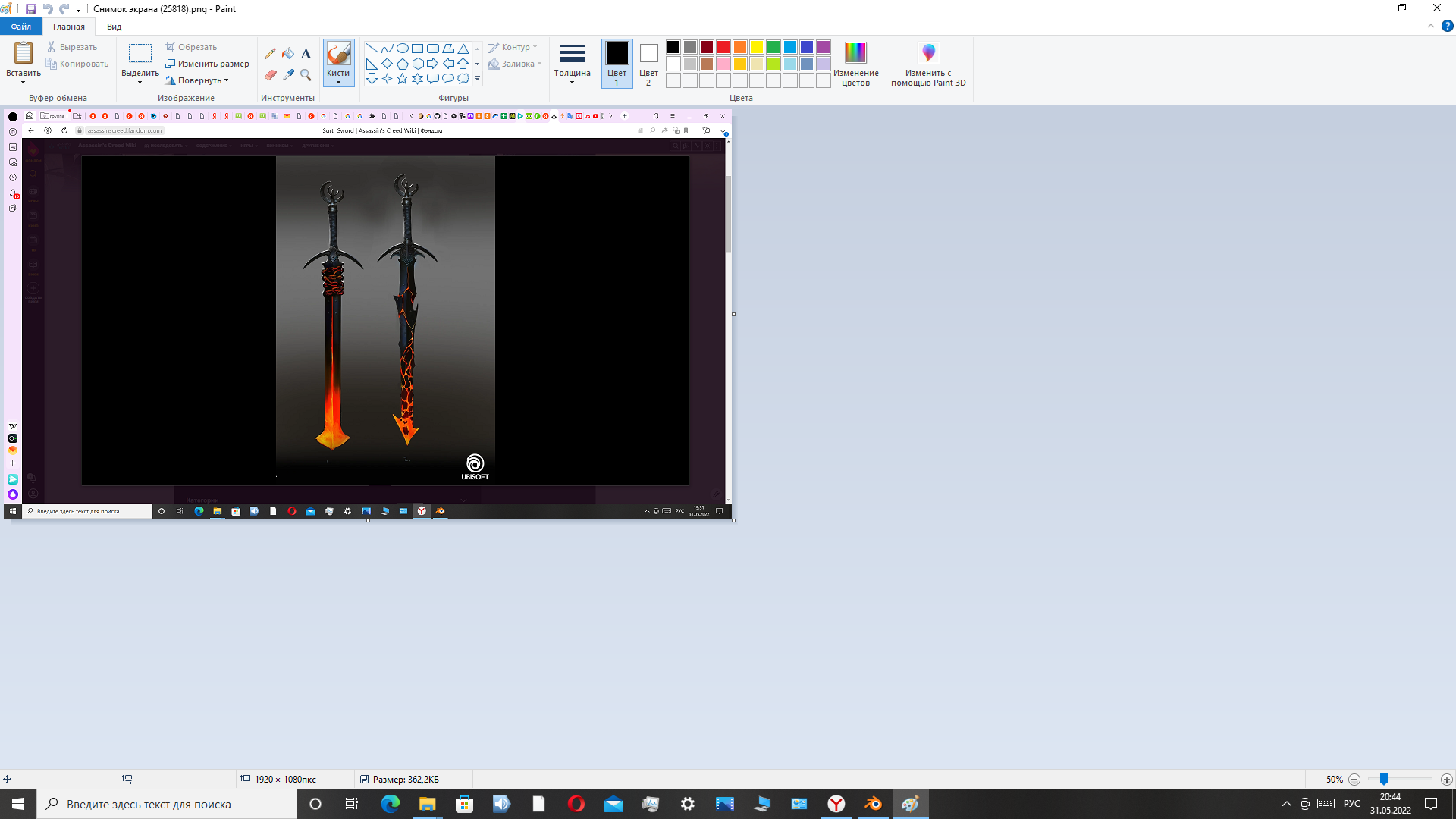The image size is (1456, 819).
Task: Expand the Выделить selection dropdown arrow
Action: tap(140, 82)
